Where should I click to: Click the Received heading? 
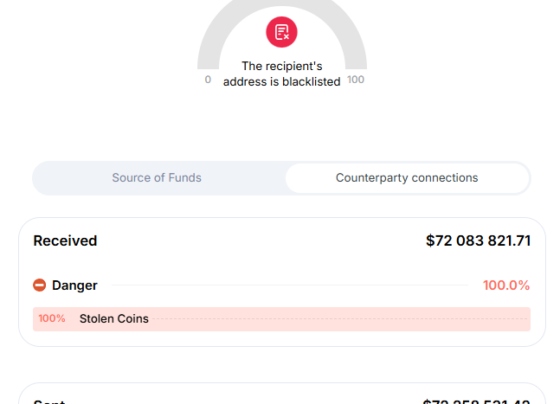pyautogui.click(x=65, y=240)
